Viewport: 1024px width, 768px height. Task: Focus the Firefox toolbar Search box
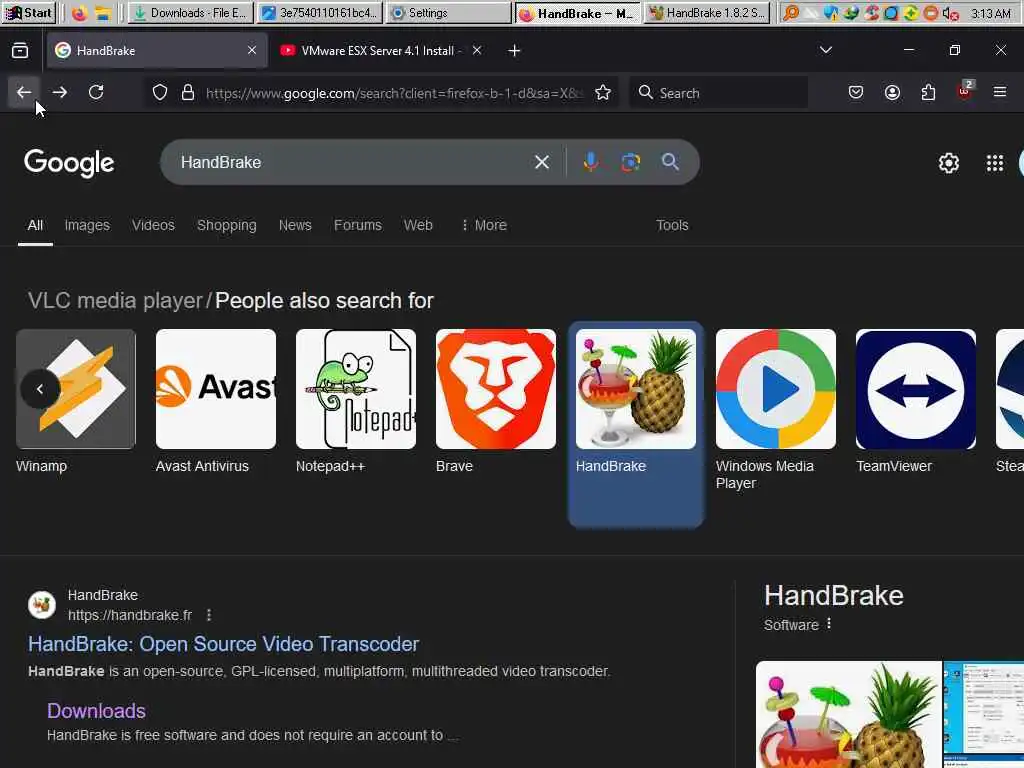(718, 93)
